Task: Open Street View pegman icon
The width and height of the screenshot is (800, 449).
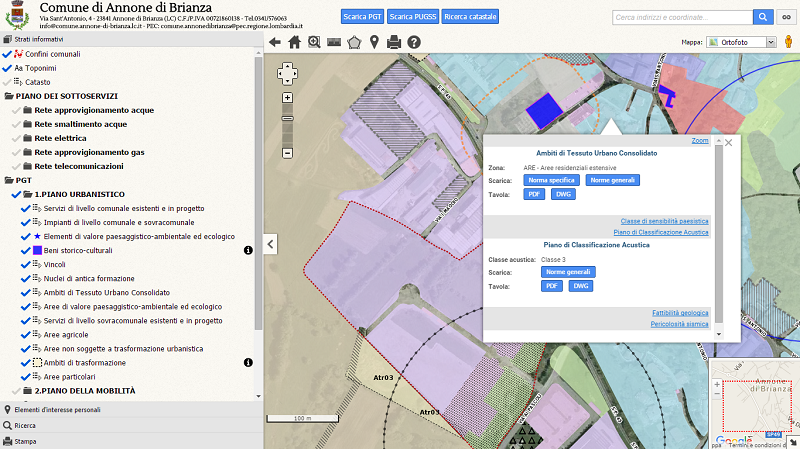Action: tap(788, 42)
